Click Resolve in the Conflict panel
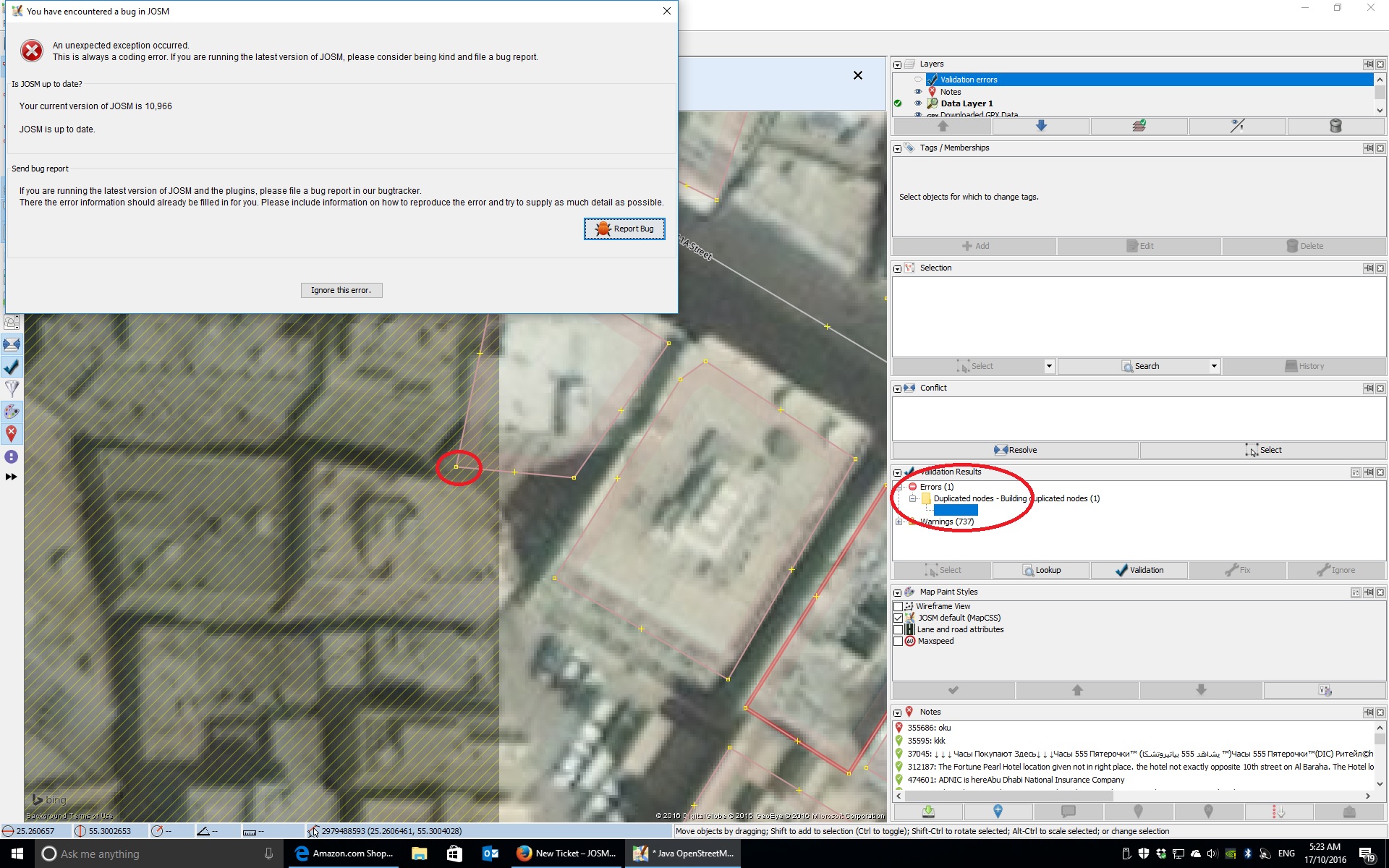 coord(1015,450)
